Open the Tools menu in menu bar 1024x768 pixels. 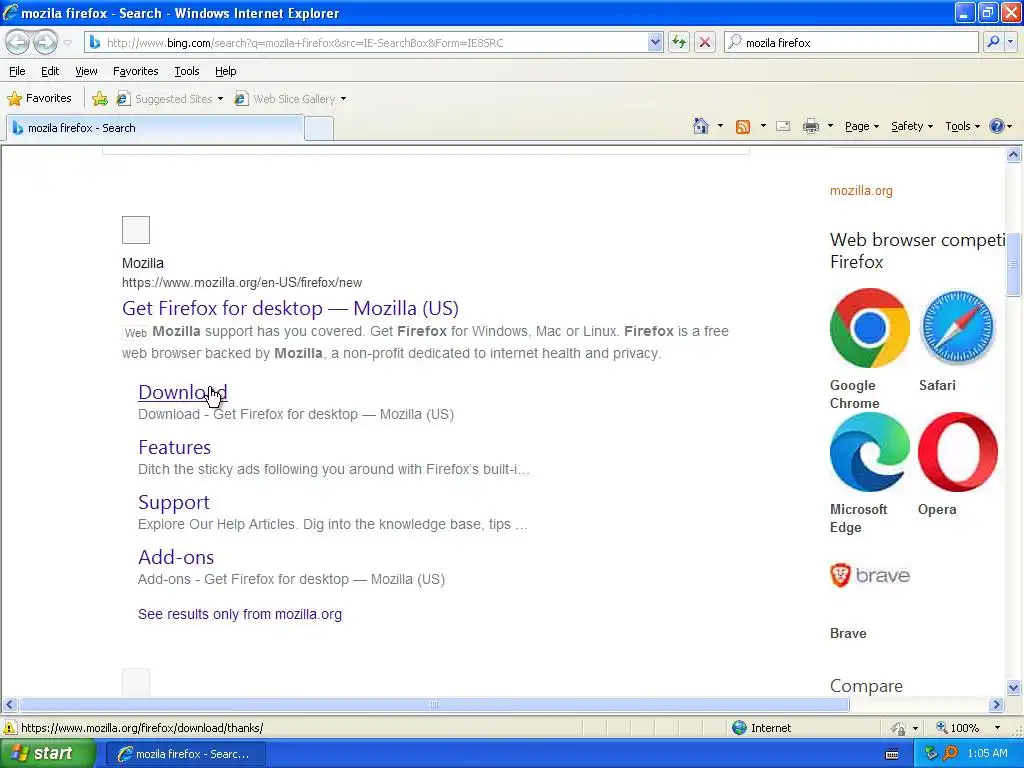click(187, 71)
